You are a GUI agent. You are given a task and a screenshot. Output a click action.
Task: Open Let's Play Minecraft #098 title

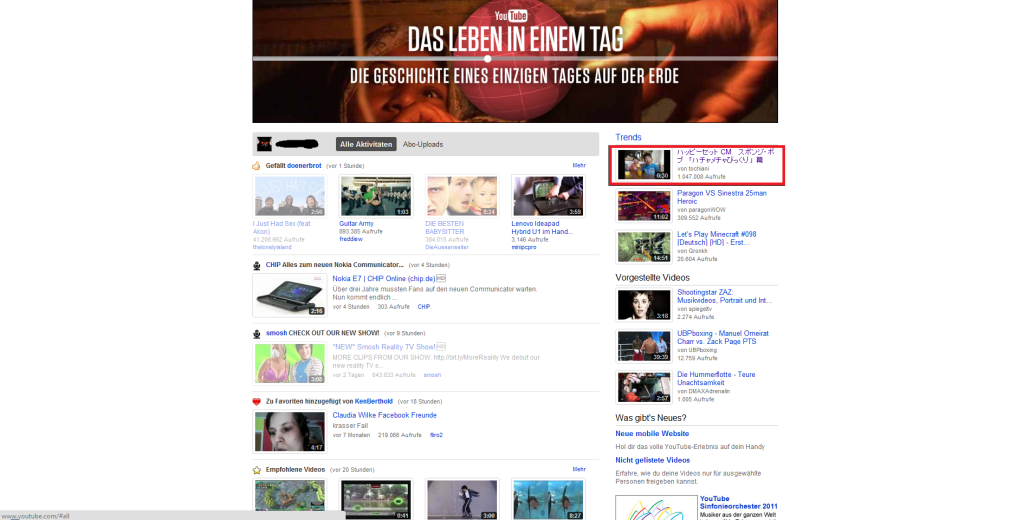[717, 238]
